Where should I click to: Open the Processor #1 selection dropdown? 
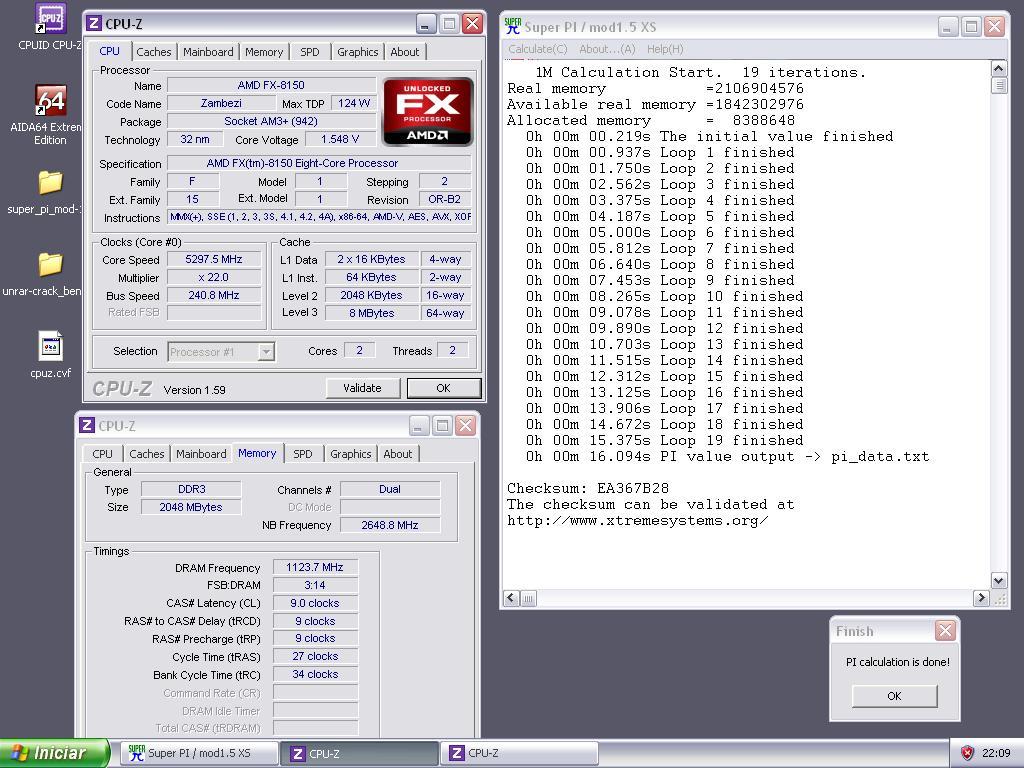tap(221, 351)
